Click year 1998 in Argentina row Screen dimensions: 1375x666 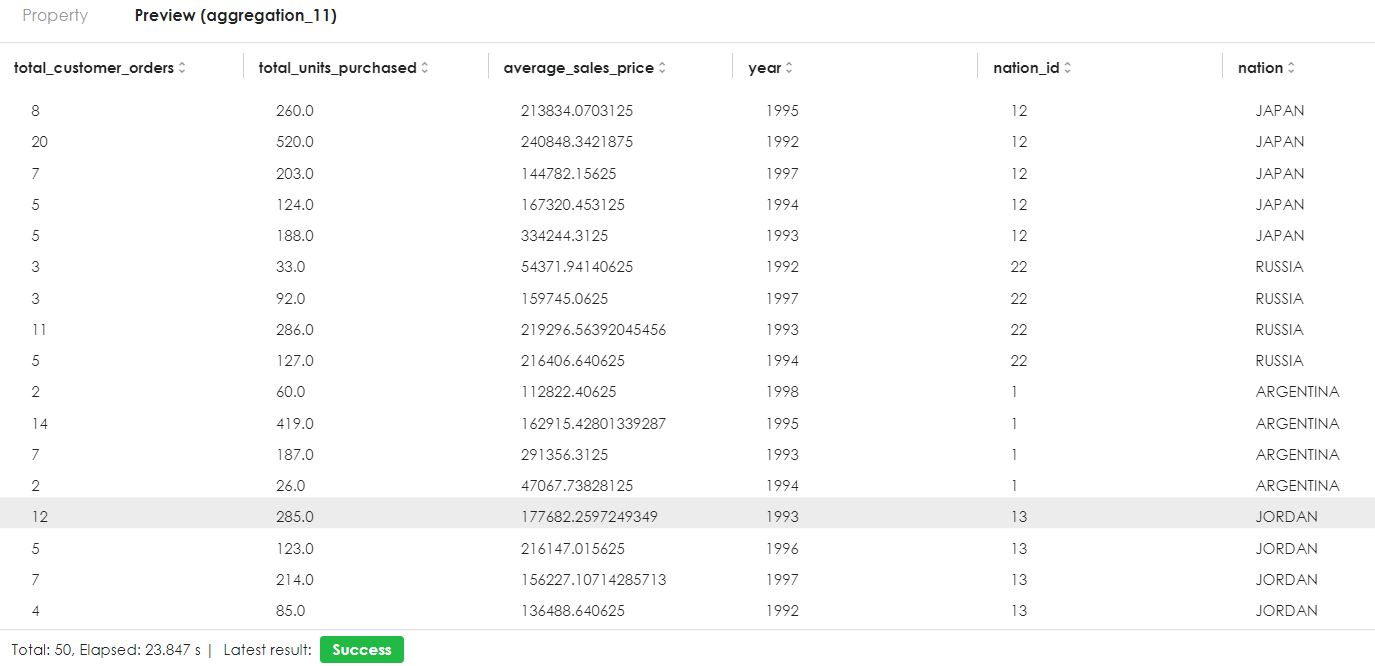(782, 392)
